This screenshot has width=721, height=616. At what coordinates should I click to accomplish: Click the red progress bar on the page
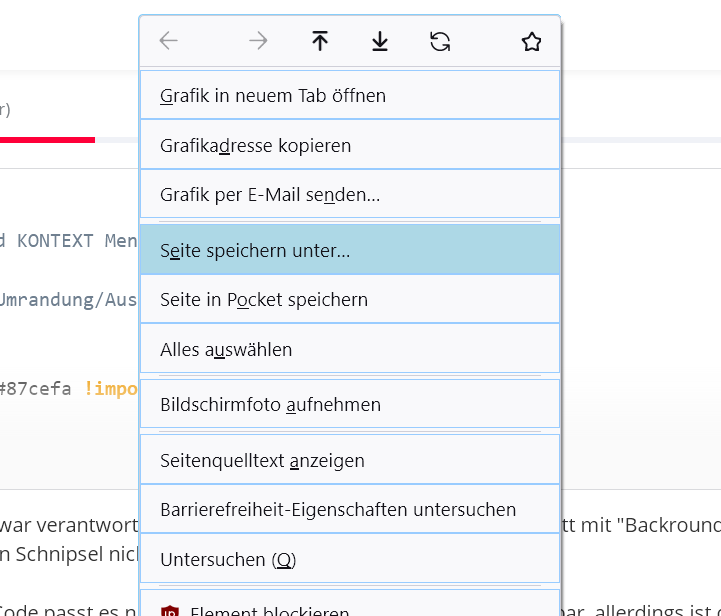click(47, 139)
